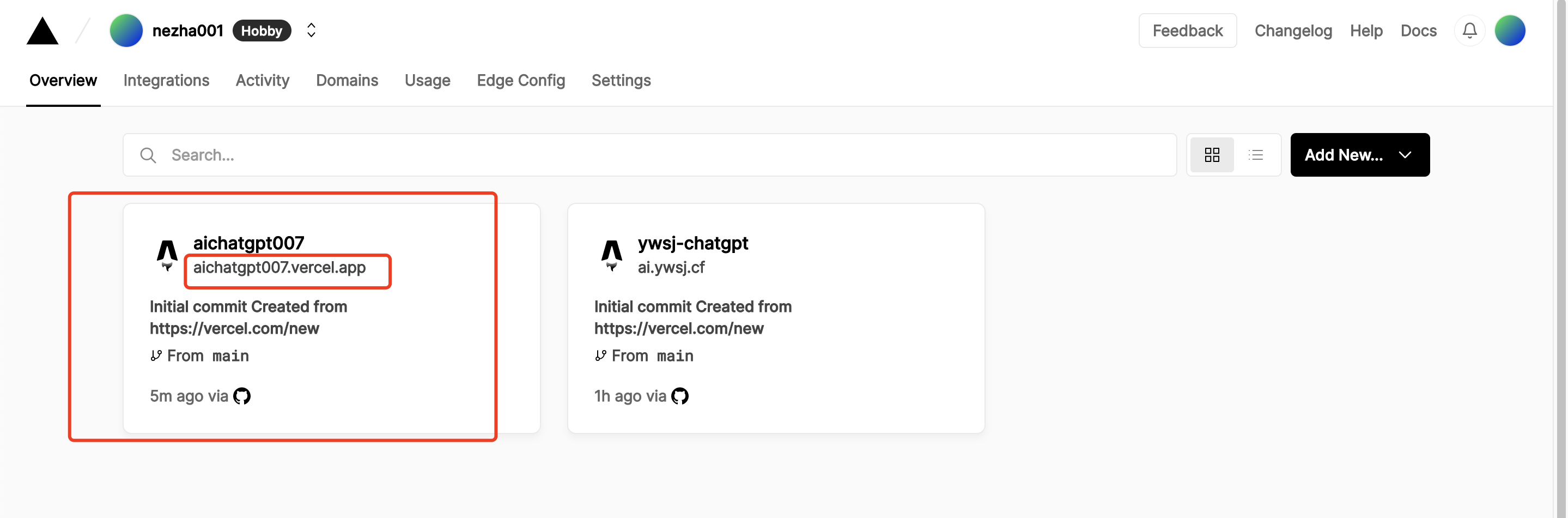Click the GitHub icon on the ywsj-chatgpt card
Screen dimensions: 1568x518
(680, 396)
